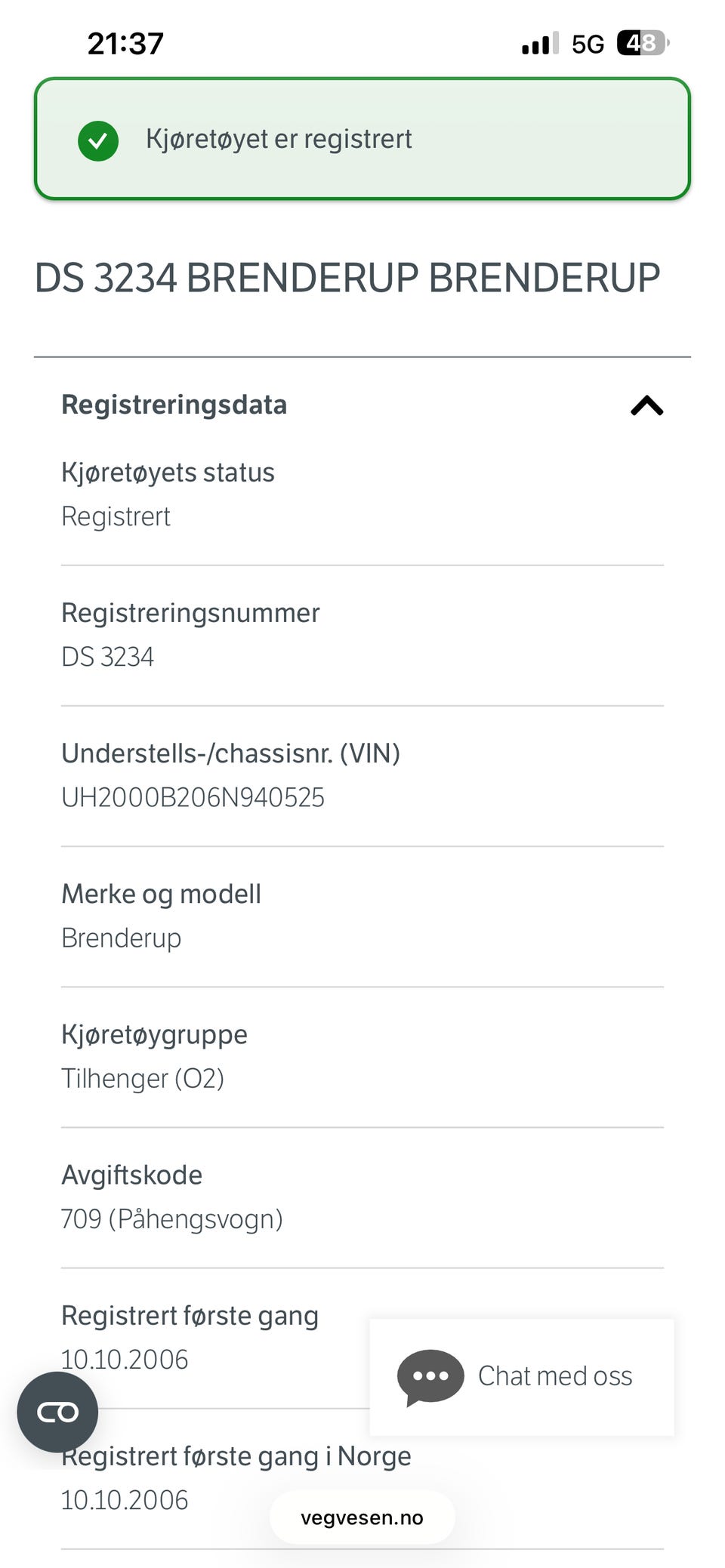Click the registration number value DS 3234
The height and width of the screenshot is (1568, 725).
click(107, 658)
